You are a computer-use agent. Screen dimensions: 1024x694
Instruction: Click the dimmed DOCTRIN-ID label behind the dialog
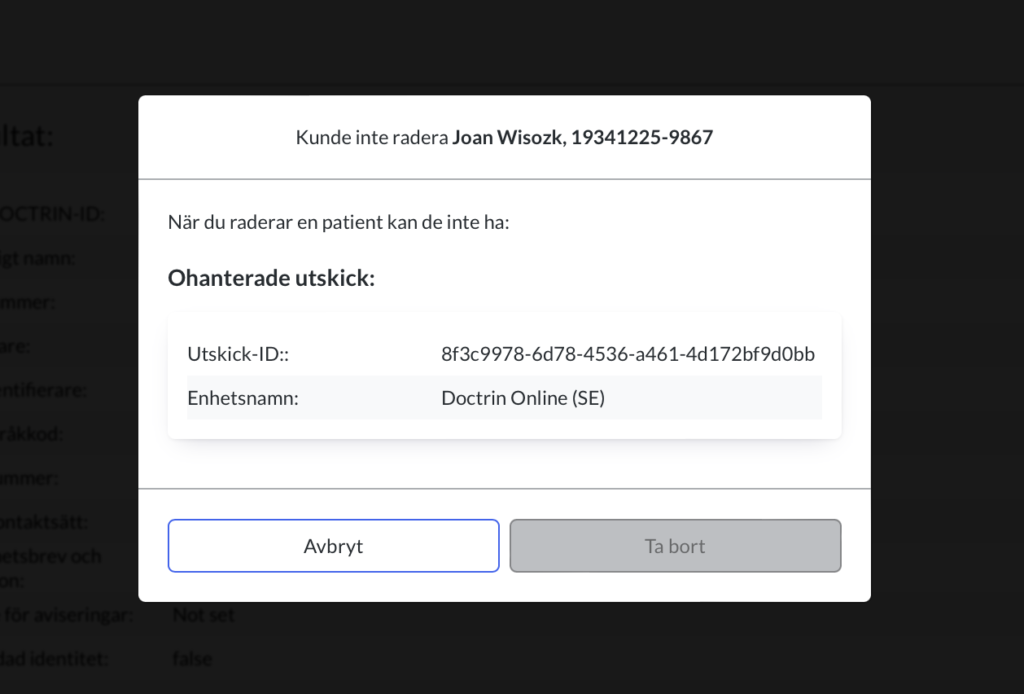[x=52, y=213]
